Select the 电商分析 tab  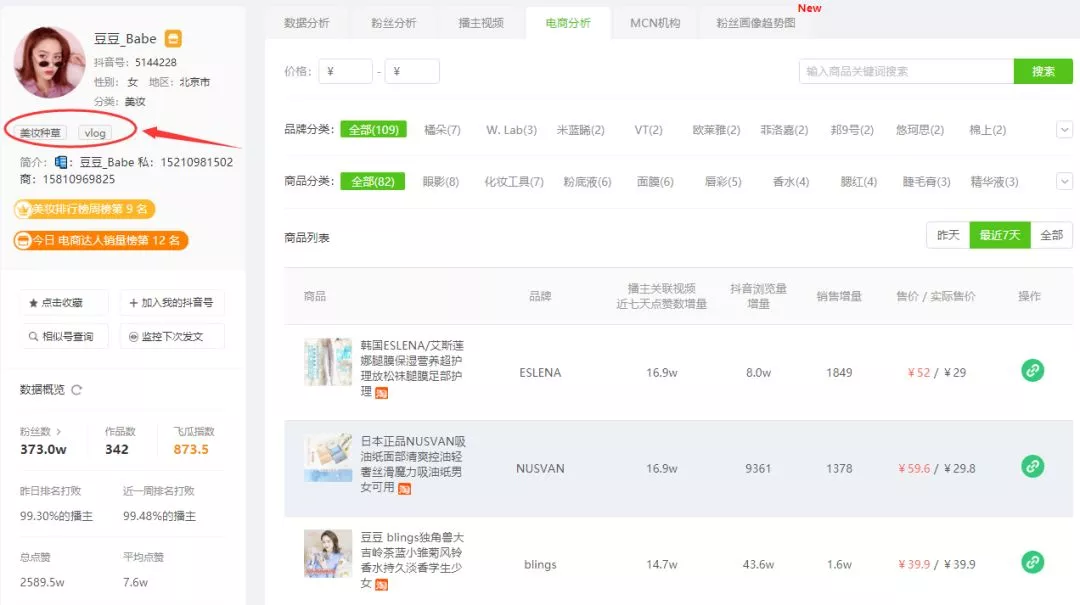tap(568, 23)
